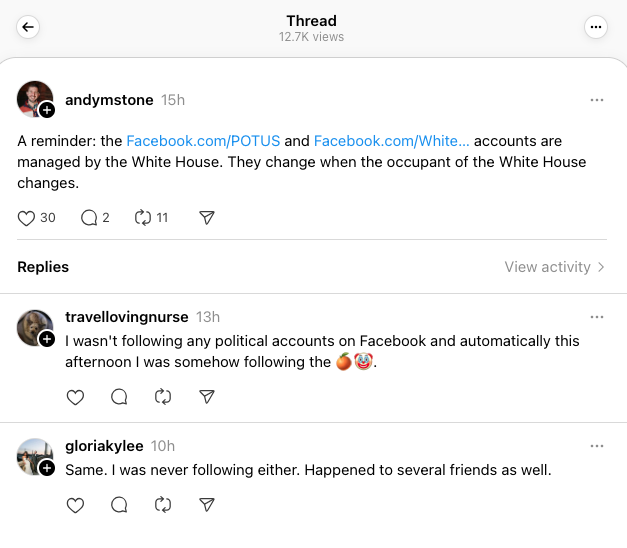Viewport: 627px width, 548px height.
Task: Like gloriakylee's reply
Action: click(x=75, y=505)
